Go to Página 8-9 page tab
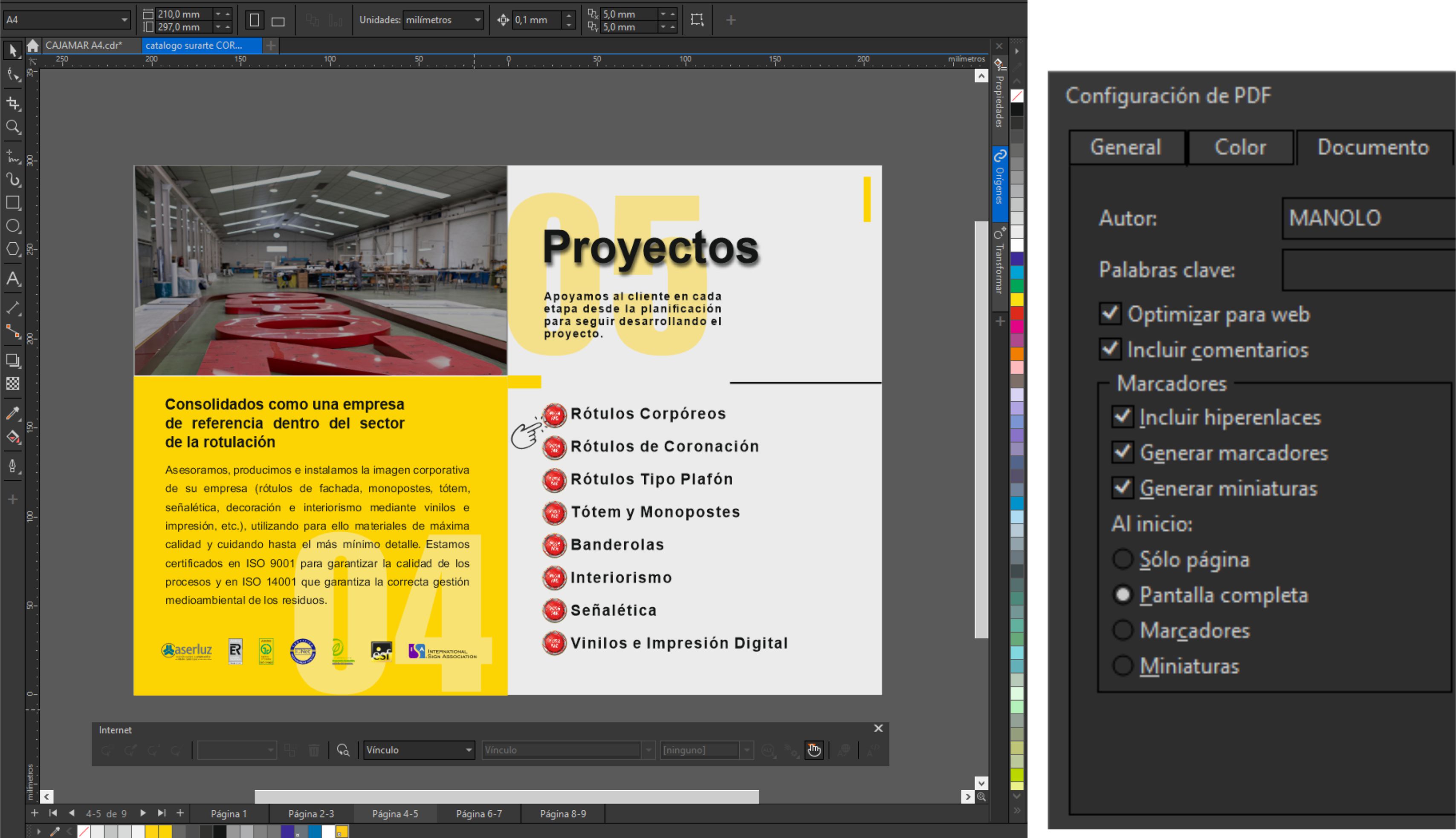The height and width of the screenshot is (838, 1456). coord(563,814)
